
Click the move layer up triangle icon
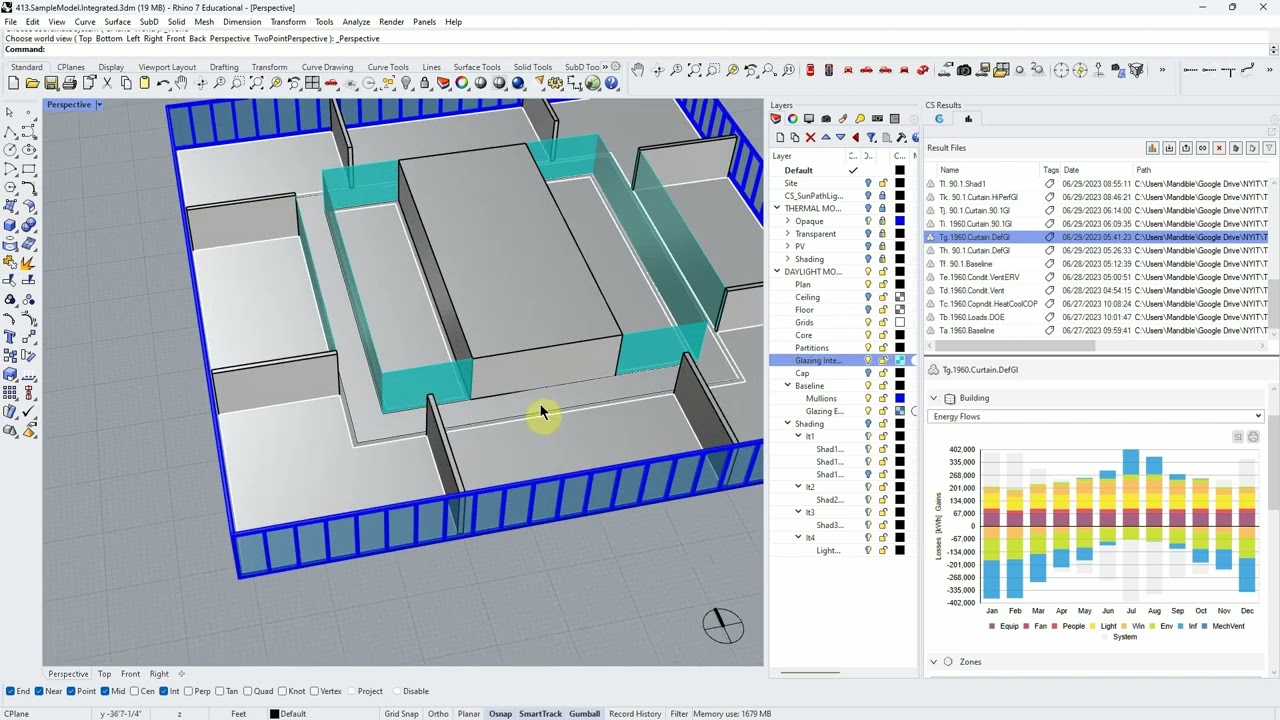(x=826, y=137)
